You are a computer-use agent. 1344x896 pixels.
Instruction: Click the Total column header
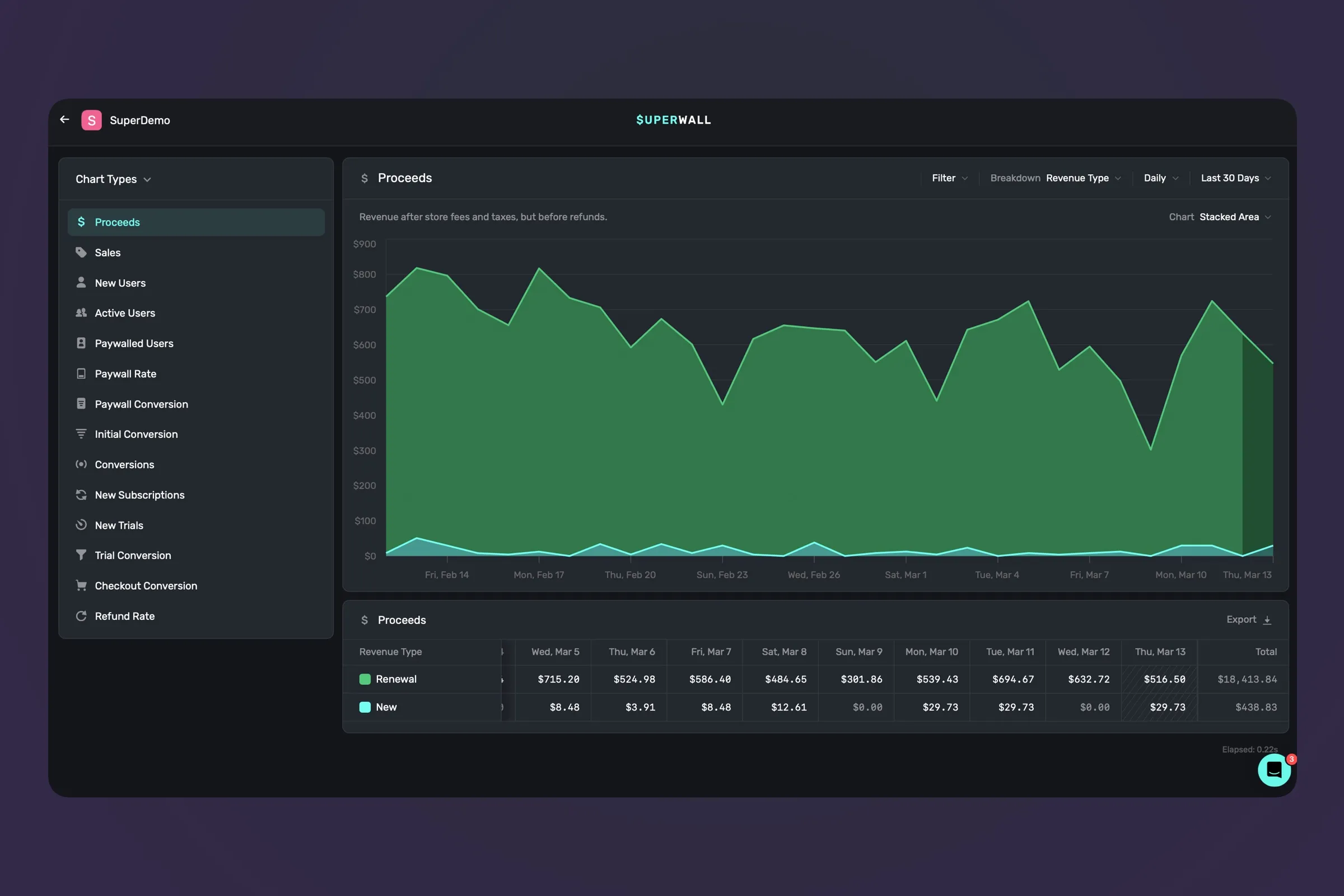tap(1266, 651)
